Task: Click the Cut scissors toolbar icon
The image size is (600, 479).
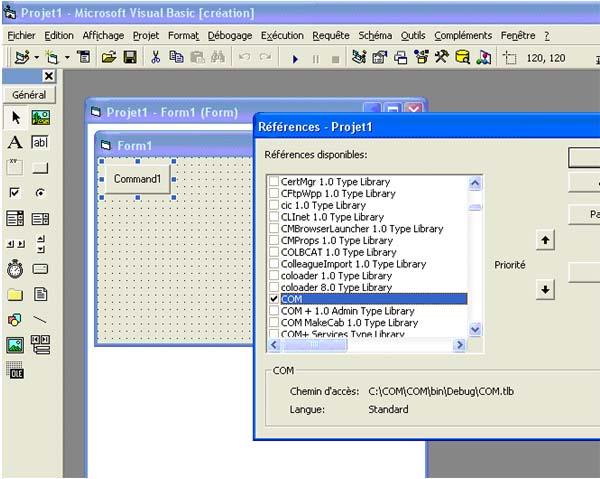Action: point(155,58)
